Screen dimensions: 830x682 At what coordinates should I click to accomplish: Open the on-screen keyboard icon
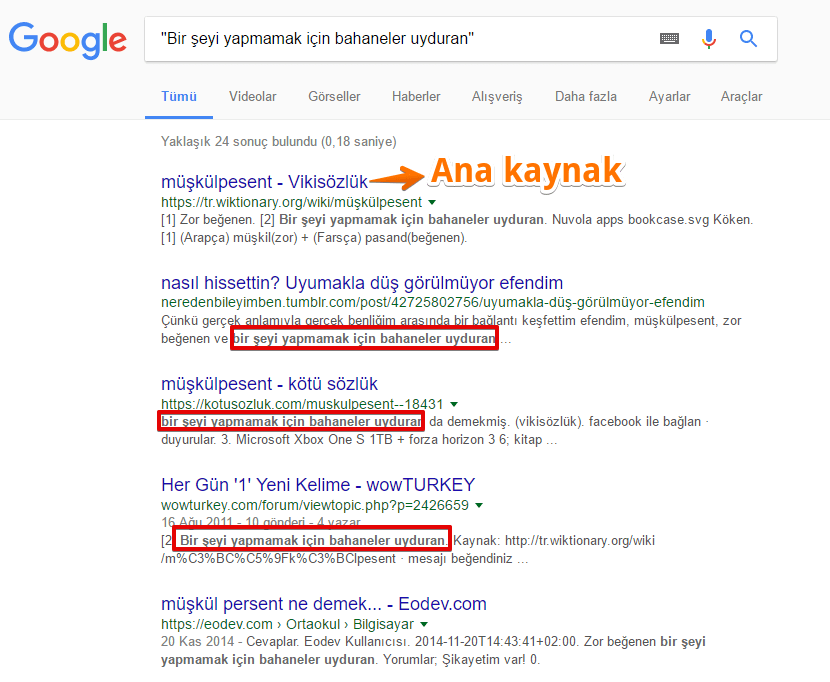pyautogui.click(x=668, y=39)
